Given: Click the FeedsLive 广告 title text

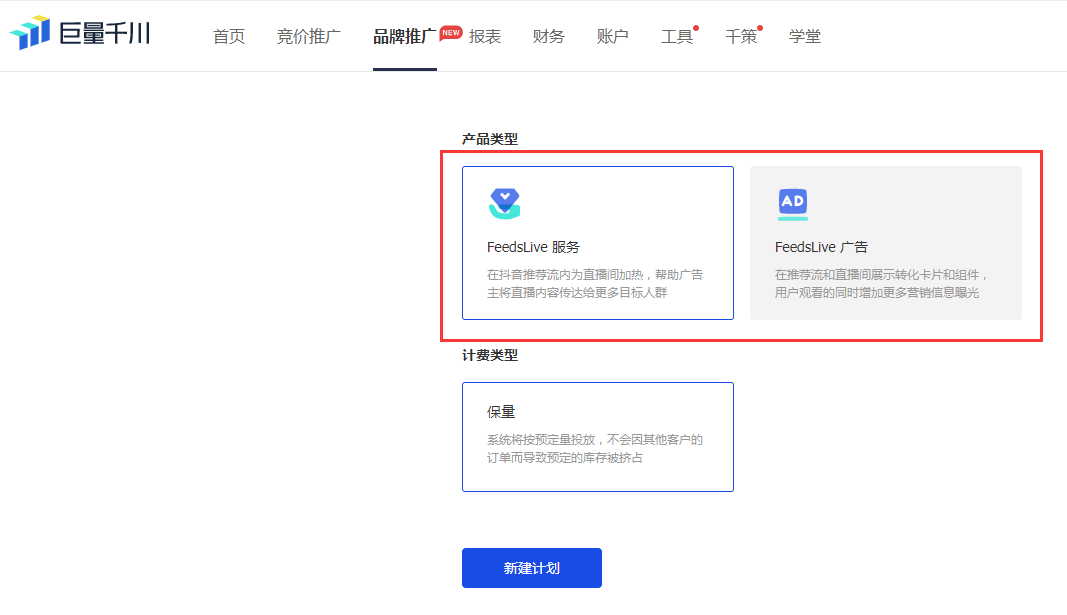Looking at the screenshot, I should pos(821,247).
